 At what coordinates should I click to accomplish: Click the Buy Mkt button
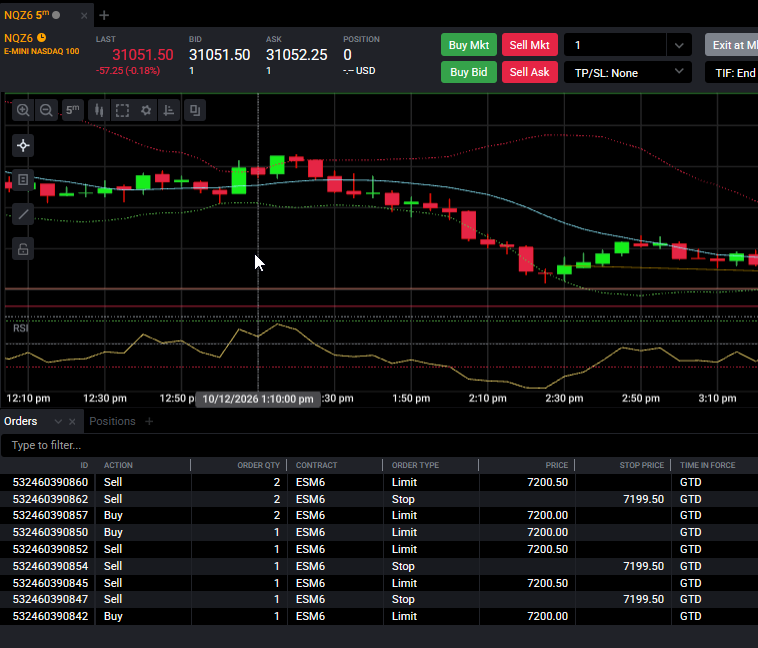click(x=468, y=45)
